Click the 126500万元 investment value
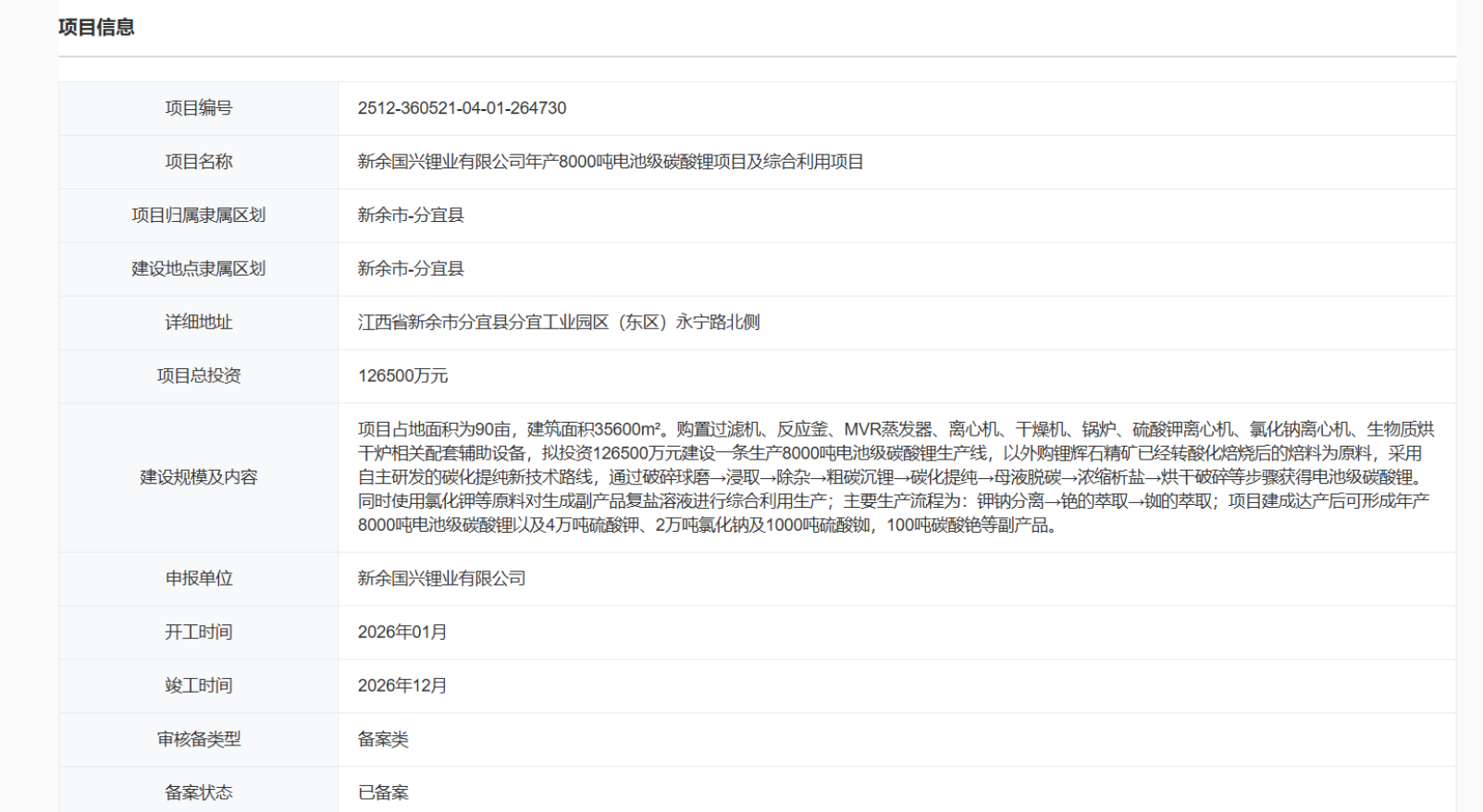The height and width of the screenshot is (812, 1483). pyautogui.click(x=402, y=376)
